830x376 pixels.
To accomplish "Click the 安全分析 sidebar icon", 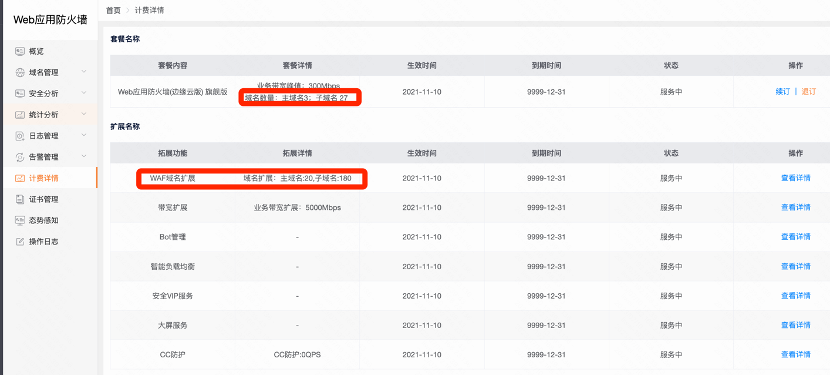I will coord(20,94).
